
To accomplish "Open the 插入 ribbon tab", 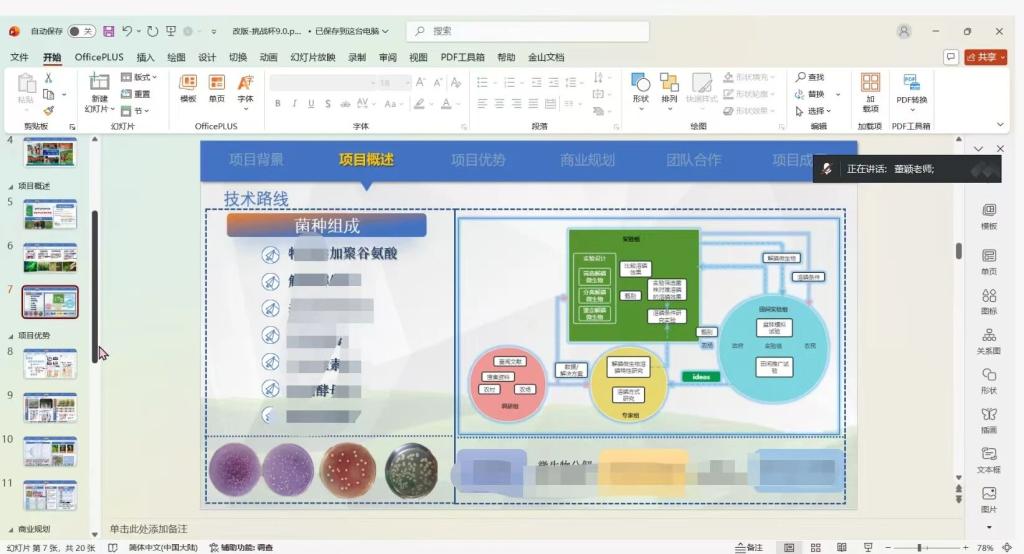I will [145, 57].
